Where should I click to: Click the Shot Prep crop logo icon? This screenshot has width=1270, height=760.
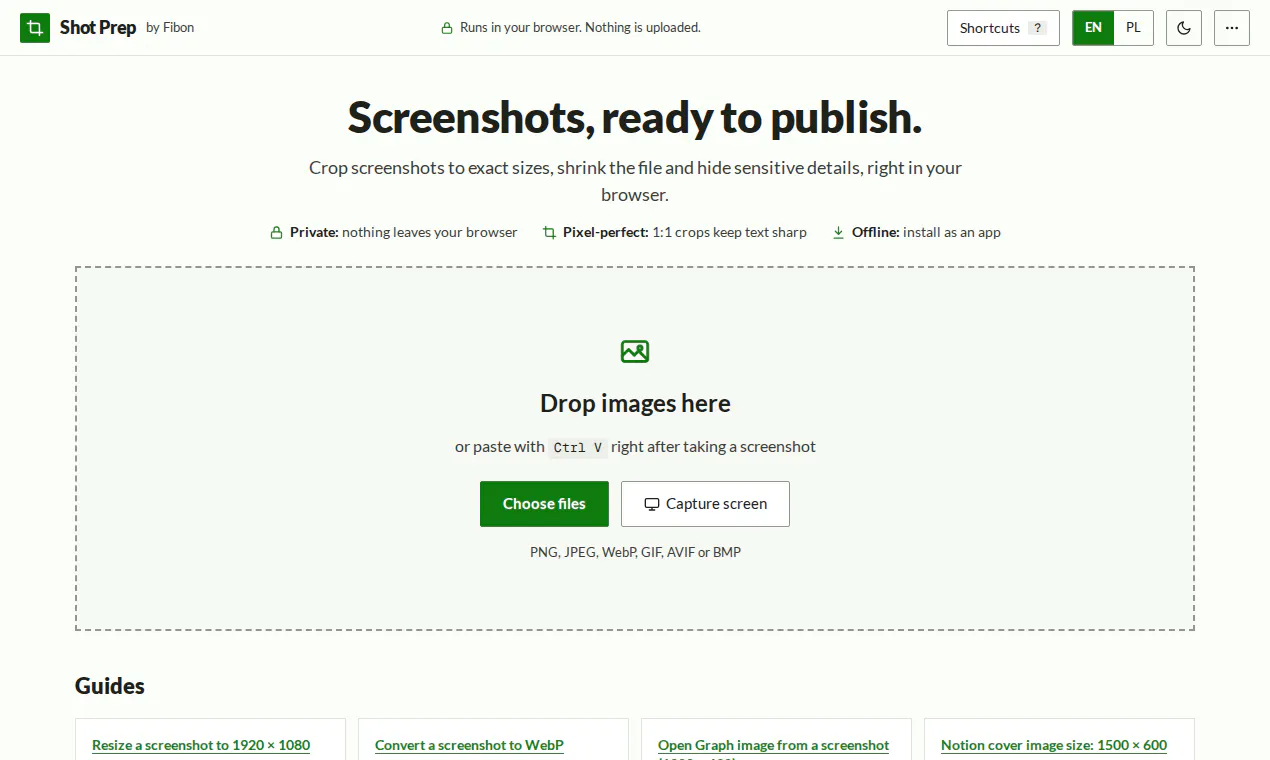(35, 28)
